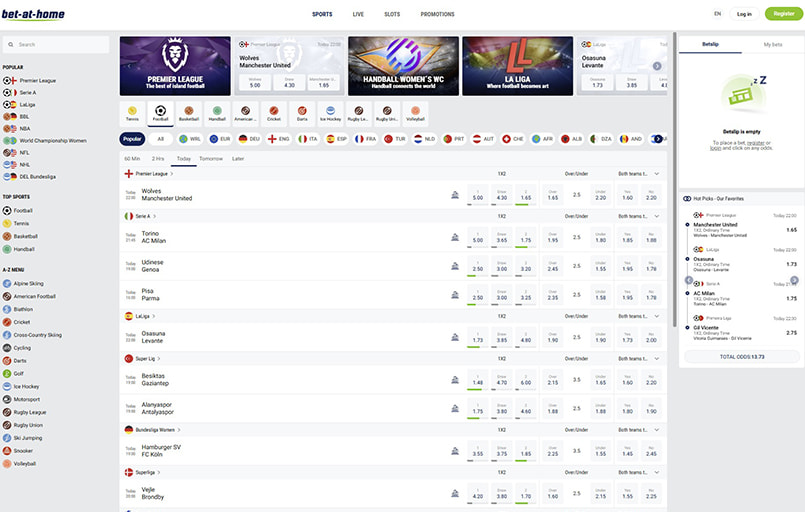Select the Handball sport icon tile

coord(217,113)
